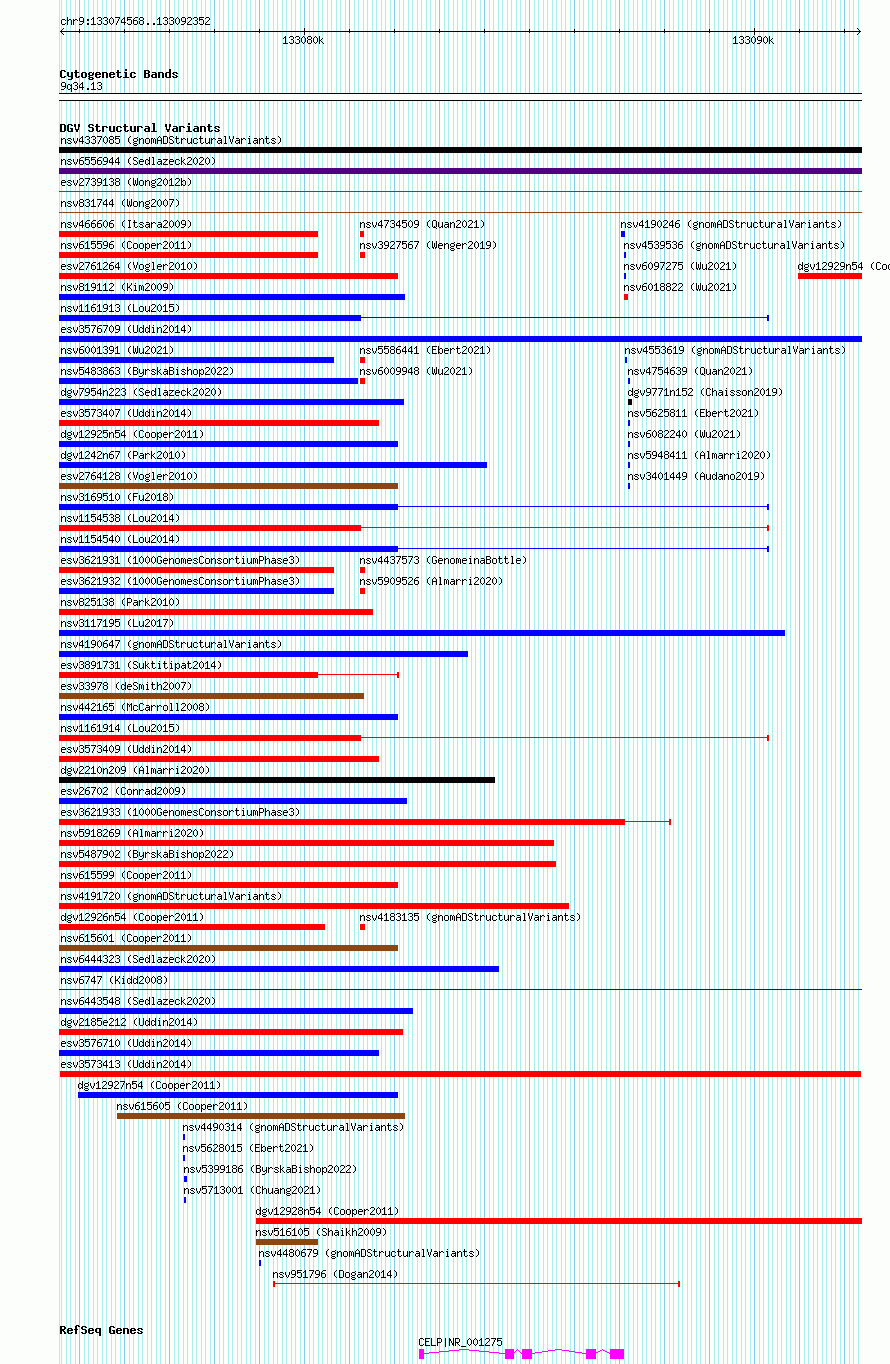Select the esv3573407 Uddin2014 label

[x=126, y=413]
